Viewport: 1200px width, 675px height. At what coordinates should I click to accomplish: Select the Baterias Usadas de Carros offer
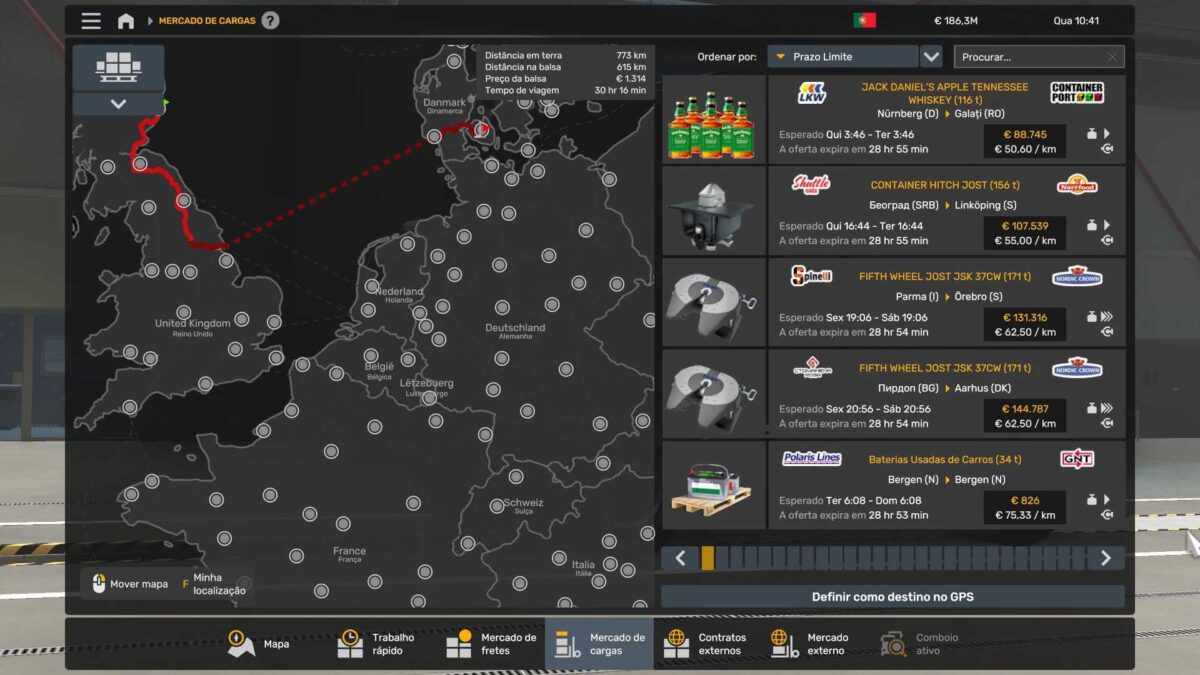[946, 485]
